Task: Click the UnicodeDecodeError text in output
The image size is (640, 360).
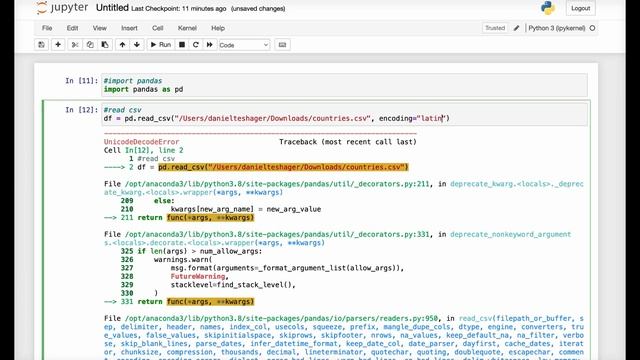Action: (141, 142)
